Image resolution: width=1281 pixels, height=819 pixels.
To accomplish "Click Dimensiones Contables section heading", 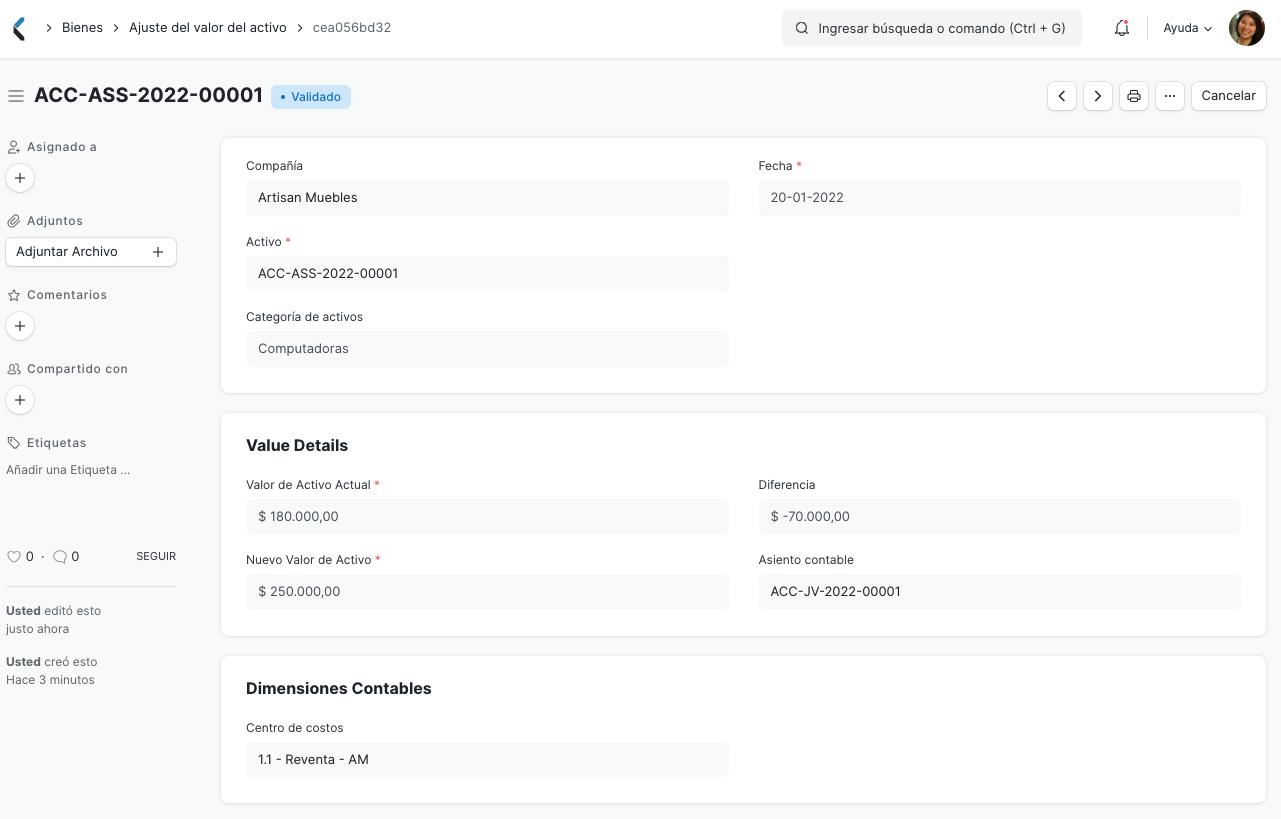I will [339, 688].
